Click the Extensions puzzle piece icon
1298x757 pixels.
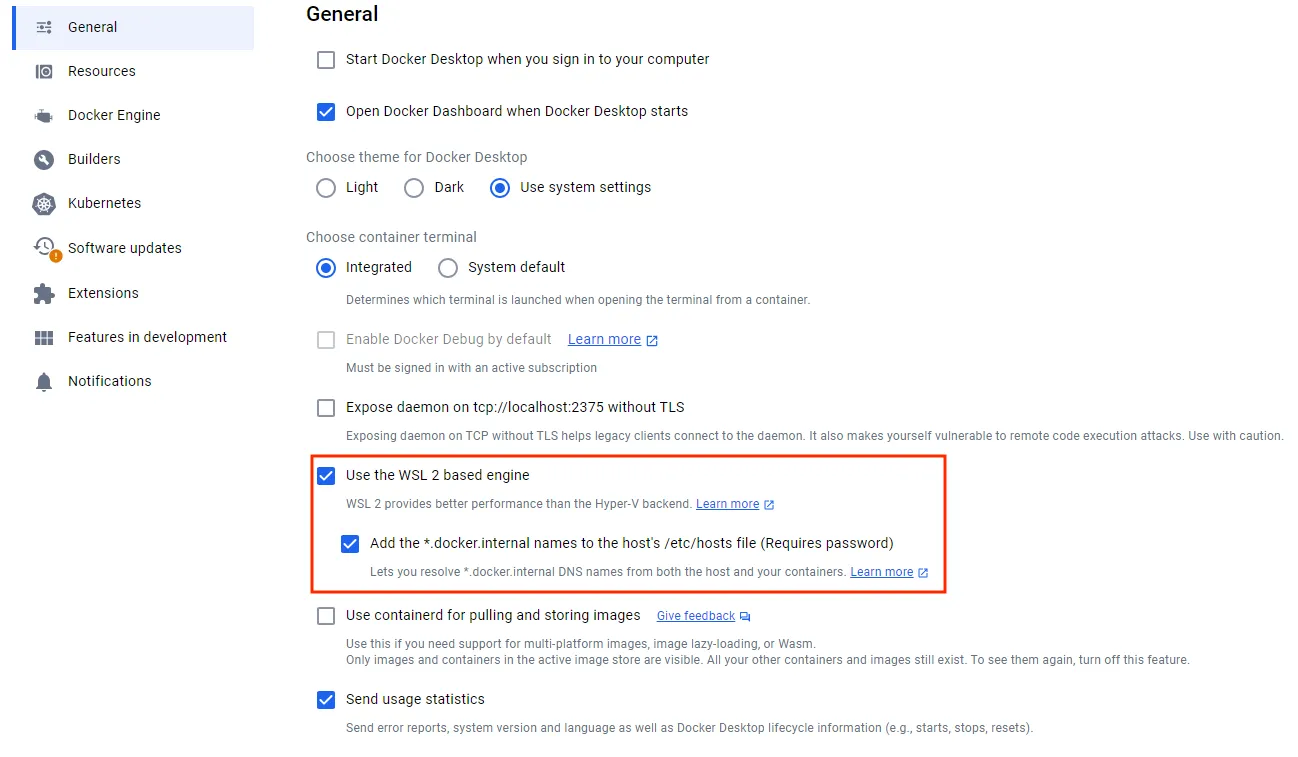pos(44,293)
